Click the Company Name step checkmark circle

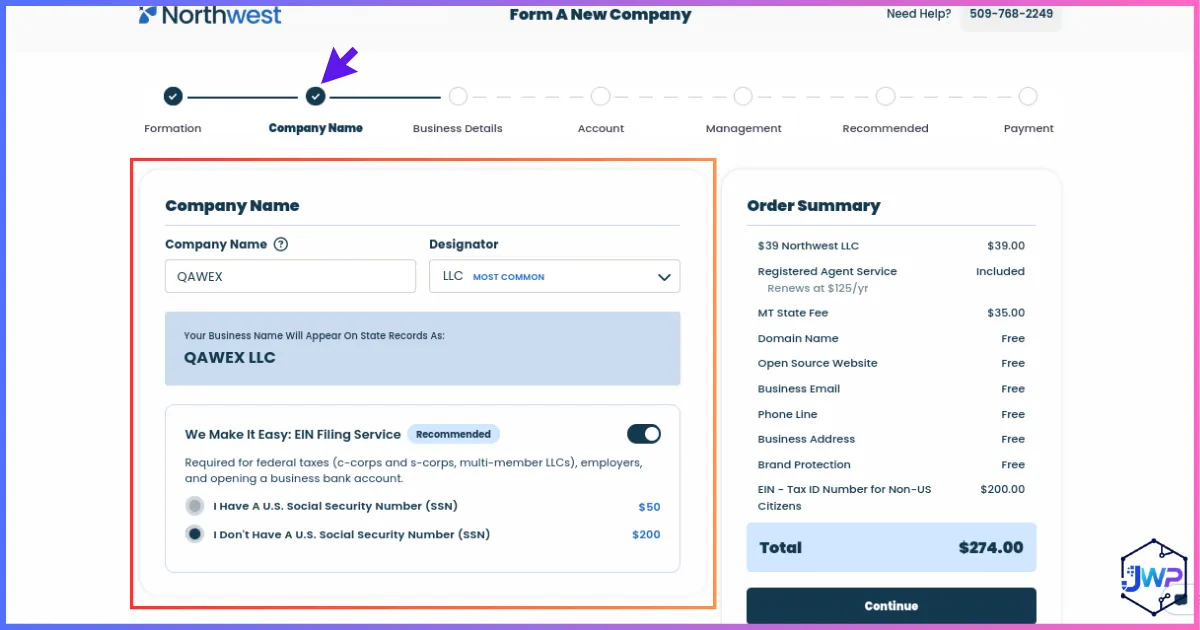click(316, 96)
